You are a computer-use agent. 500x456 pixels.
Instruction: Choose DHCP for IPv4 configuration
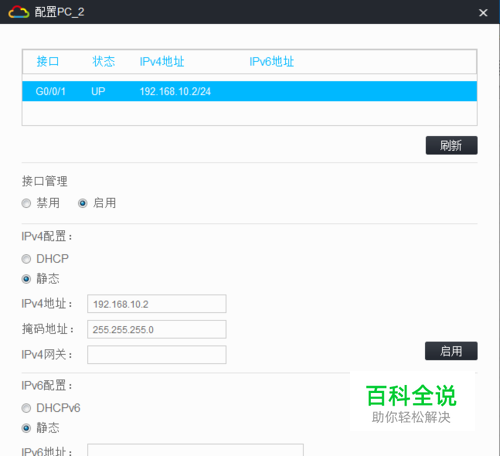26,259
